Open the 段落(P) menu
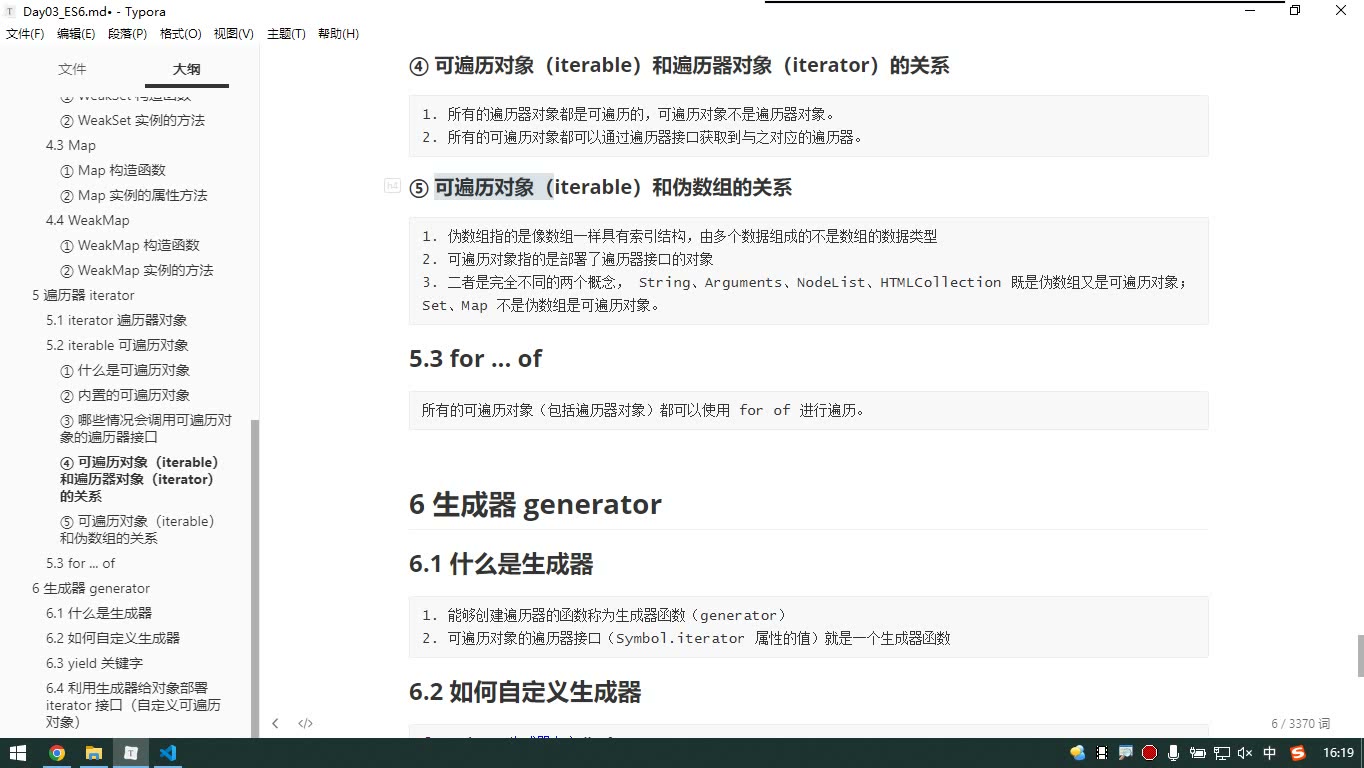Viewport: 1364px width, 768px height. click(127, 34)
